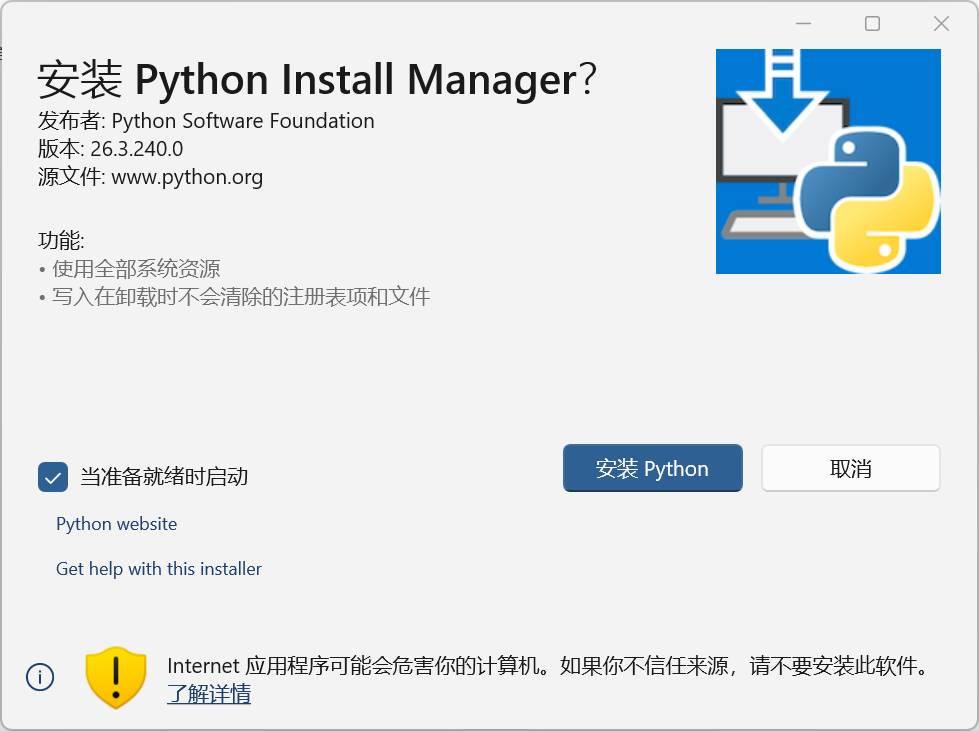Cancel installation with 取消 button
This screenshot has height=731, width=979.
pyautogui.click(x=850, y=468)
